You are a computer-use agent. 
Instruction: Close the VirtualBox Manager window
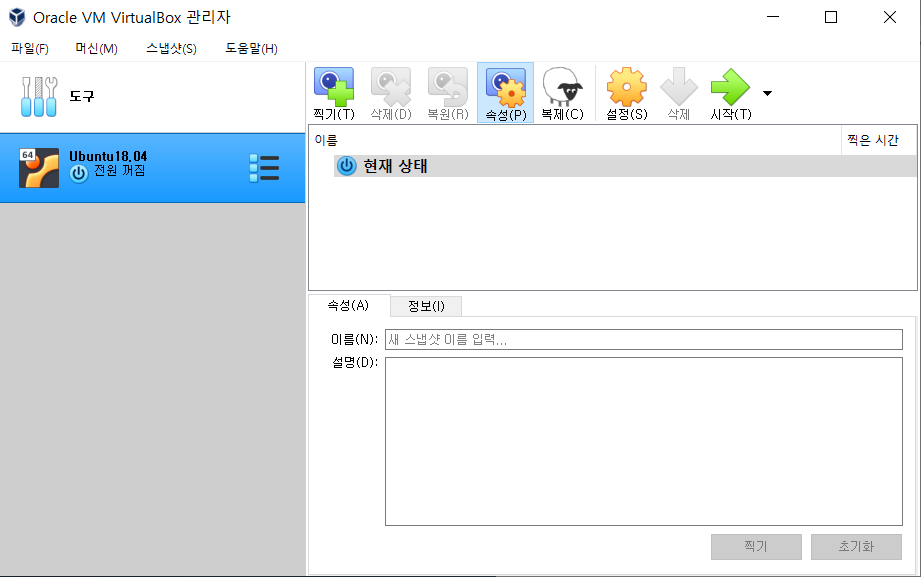890,17
